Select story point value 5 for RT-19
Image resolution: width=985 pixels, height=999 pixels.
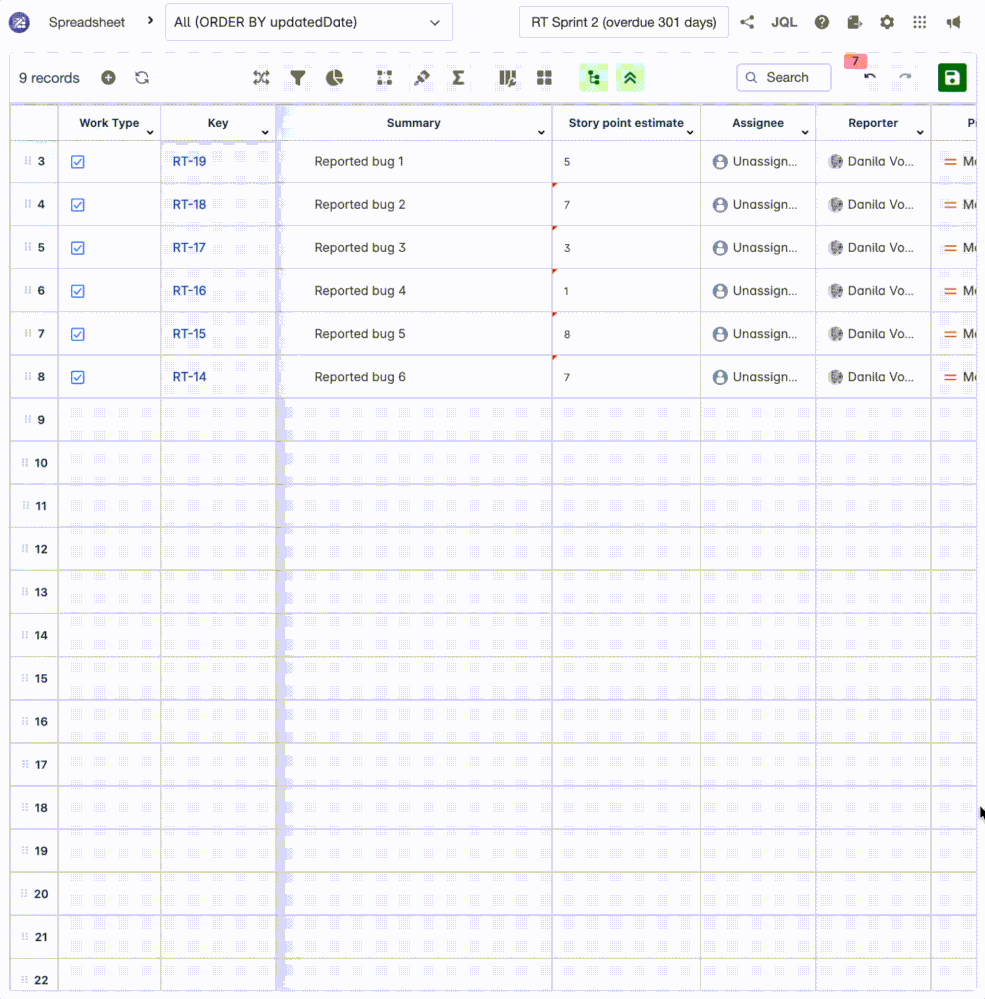pos(626,162)
